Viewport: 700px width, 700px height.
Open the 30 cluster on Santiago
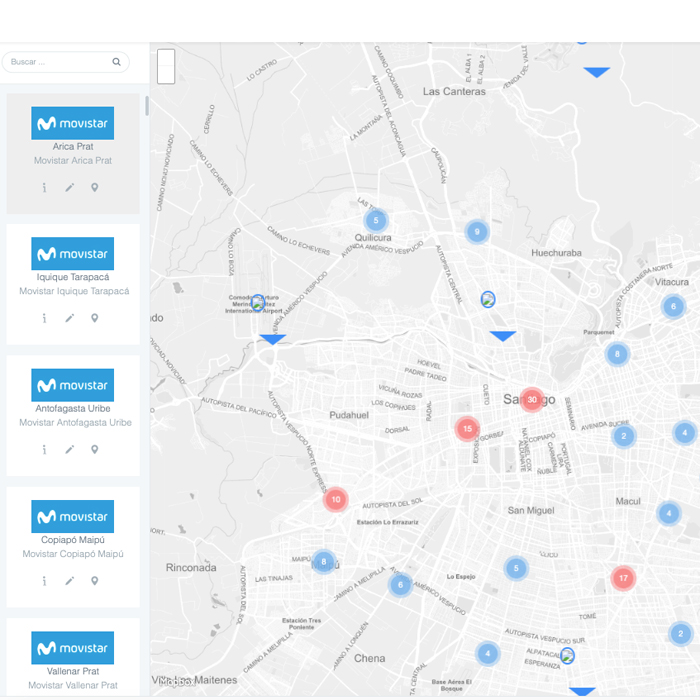pos(532,400)
